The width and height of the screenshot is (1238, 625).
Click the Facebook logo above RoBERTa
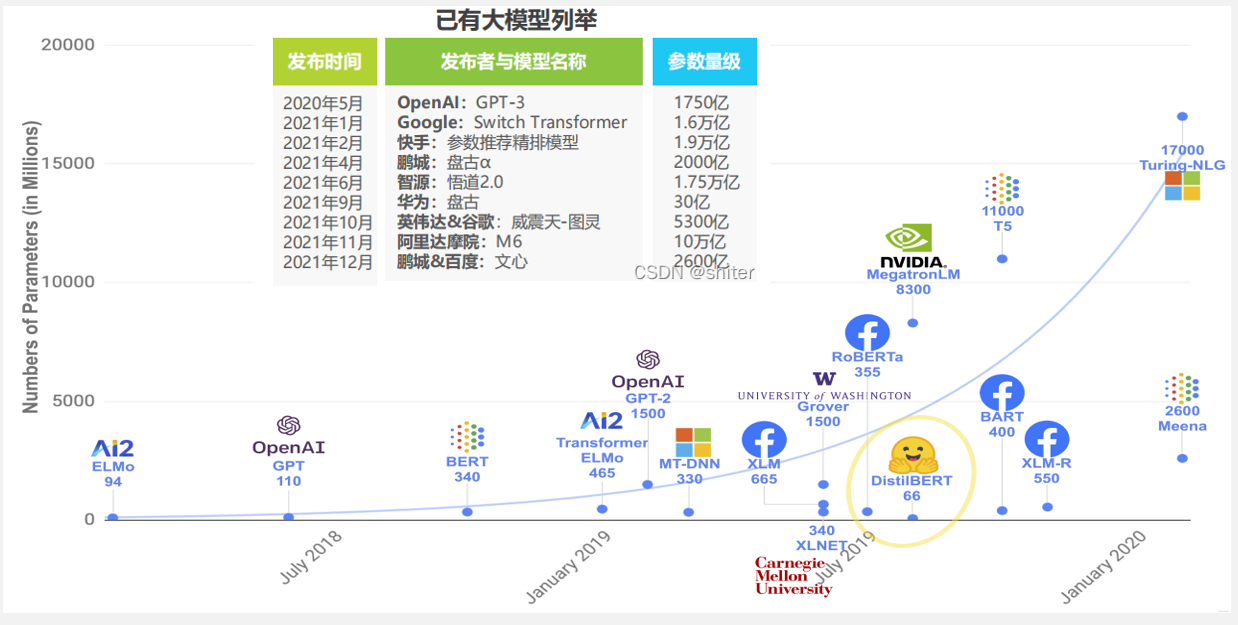point(867,333)
